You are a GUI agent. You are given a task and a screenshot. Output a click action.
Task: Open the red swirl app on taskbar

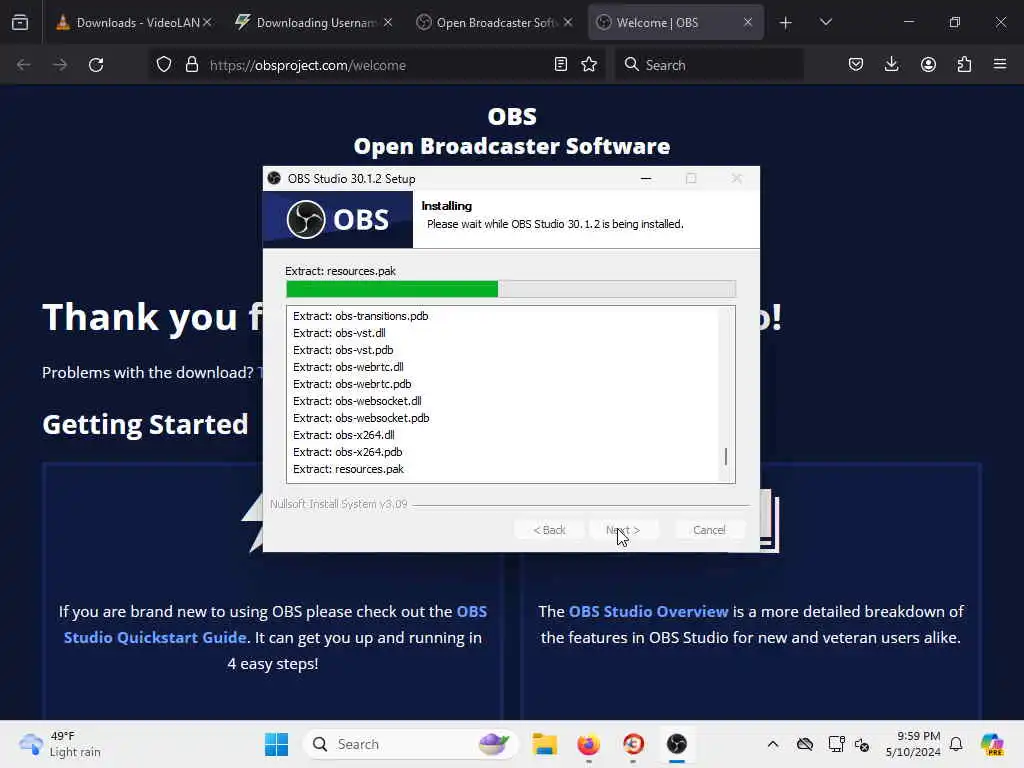[633, 744]
